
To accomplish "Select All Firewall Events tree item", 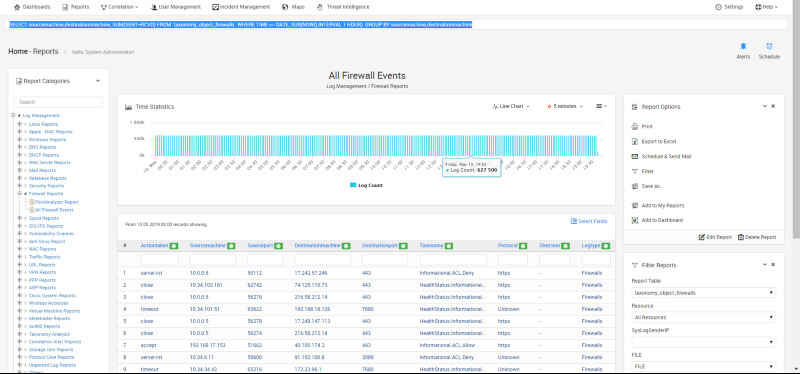I will coord(54,210).
